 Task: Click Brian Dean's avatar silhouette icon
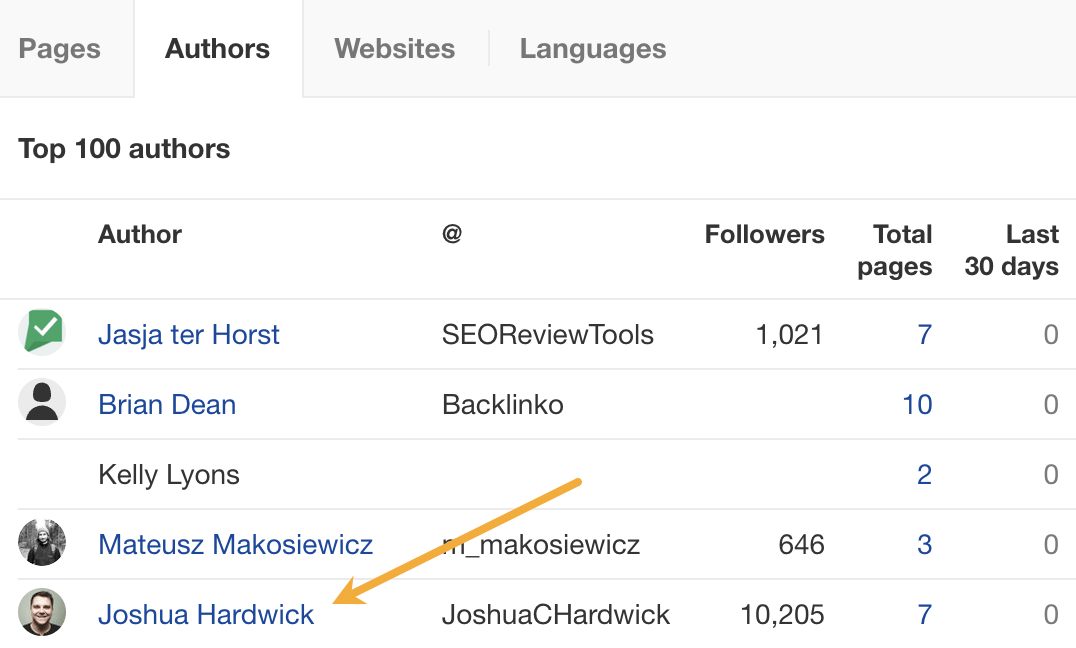(42, 401)
